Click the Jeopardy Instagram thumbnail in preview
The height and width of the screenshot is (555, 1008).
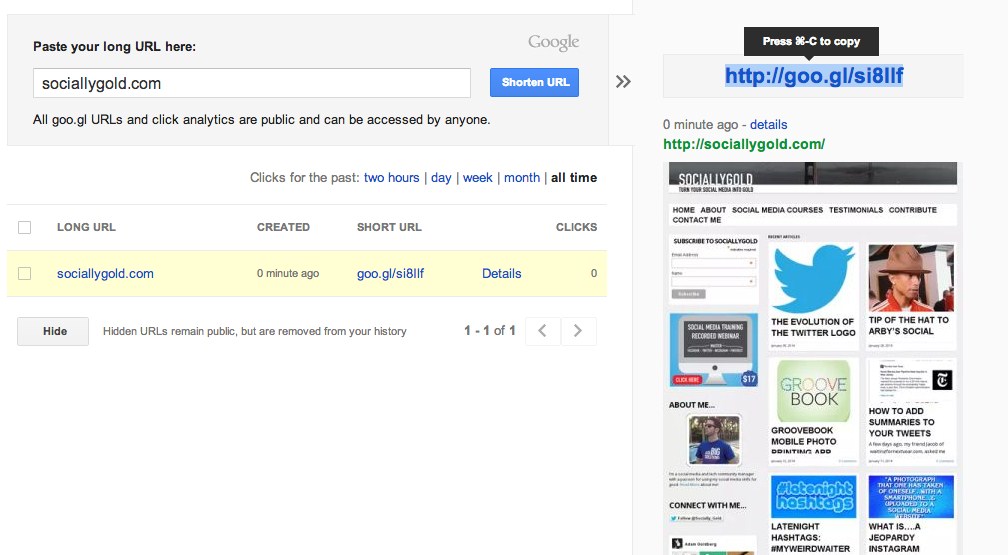911,496
